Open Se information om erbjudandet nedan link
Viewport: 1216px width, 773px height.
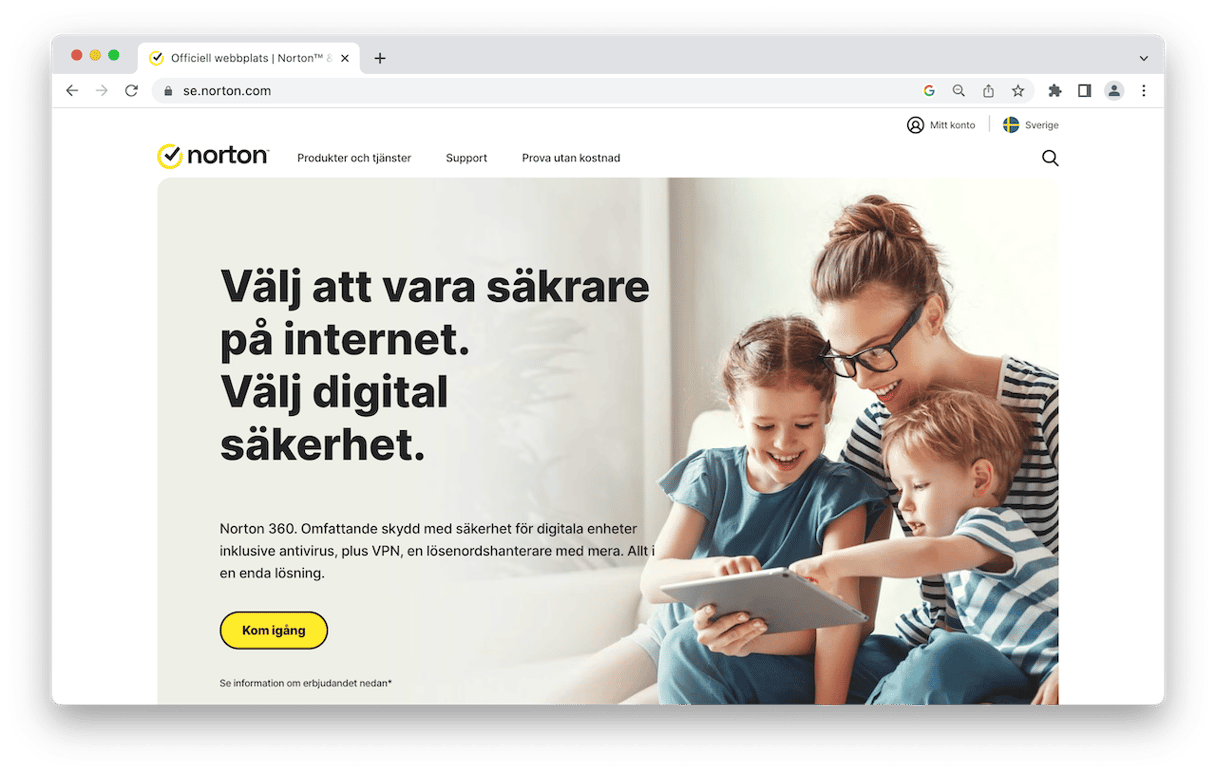pos(306,683)
